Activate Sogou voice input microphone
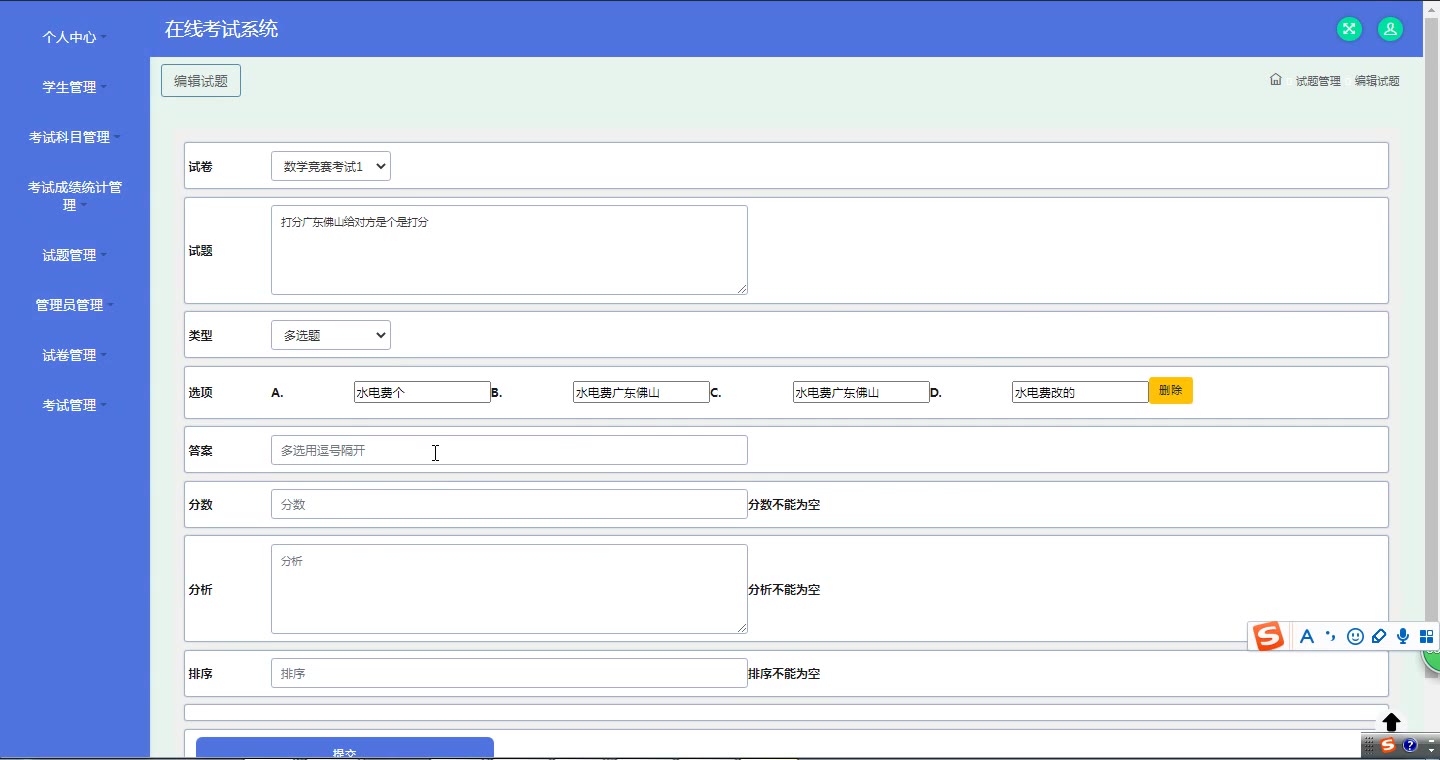The image size is (1440, 760). pyautogui.click(x=1403, y=636)
